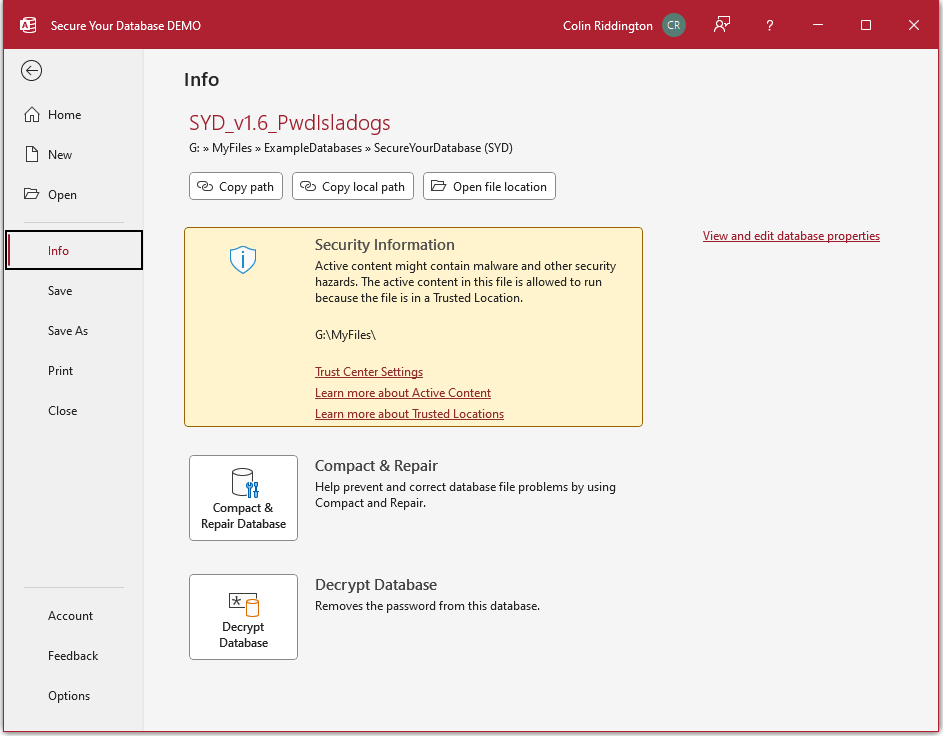The height and width of the screenshot is (736, 943).
Task: Open the Home page in Backstage
Action: pos(73,115)
